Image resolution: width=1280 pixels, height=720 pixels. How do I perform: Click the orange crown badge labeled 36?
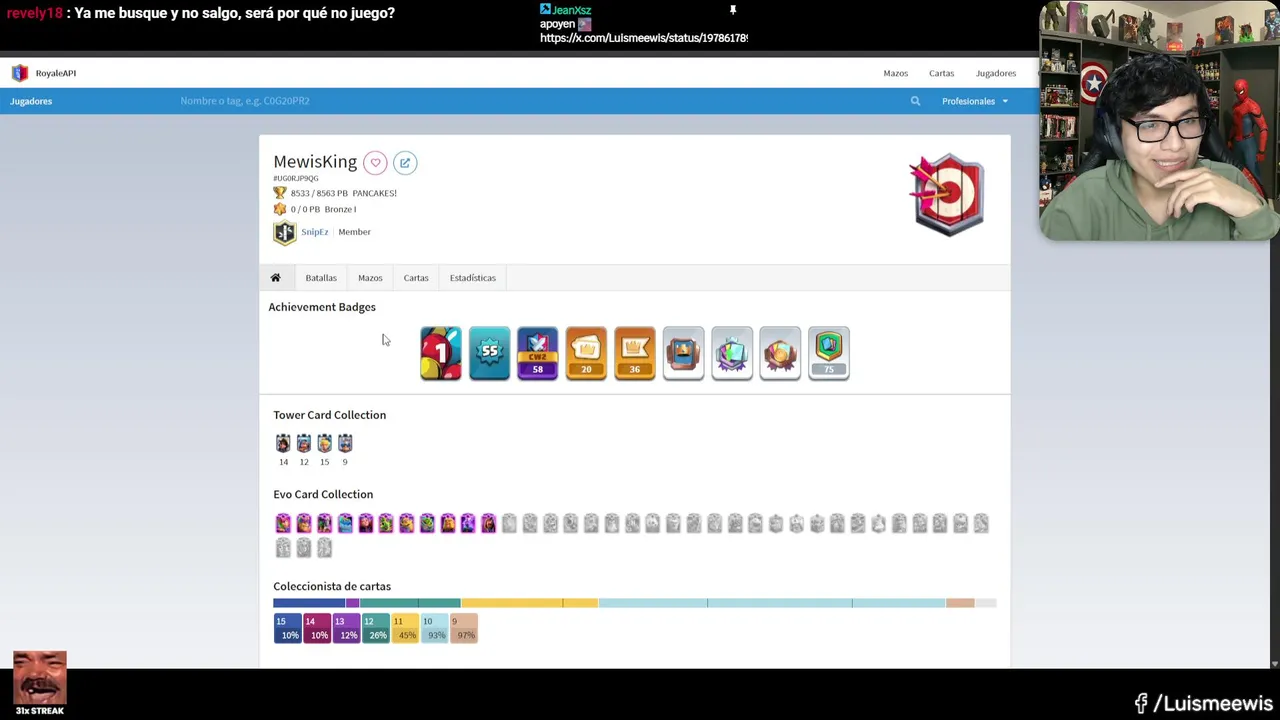[634, 353]
